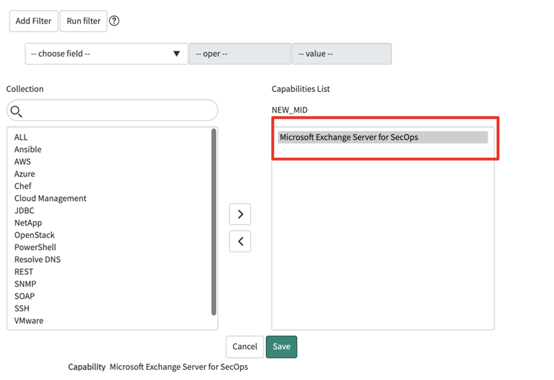Open the choose field dropdown

(x=106, y=54)
